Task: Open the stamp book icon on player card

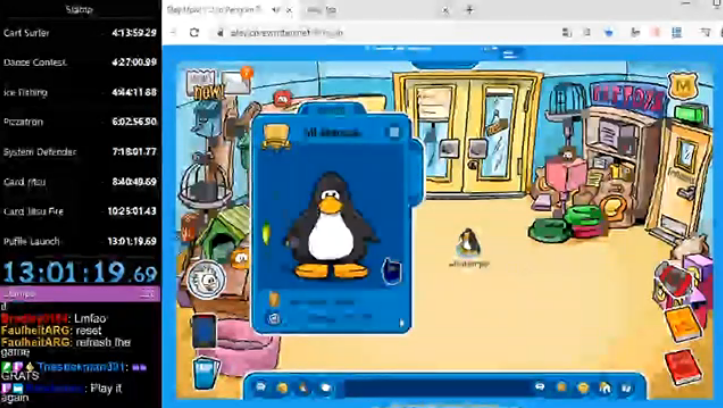Action: [x=274, y=318]
